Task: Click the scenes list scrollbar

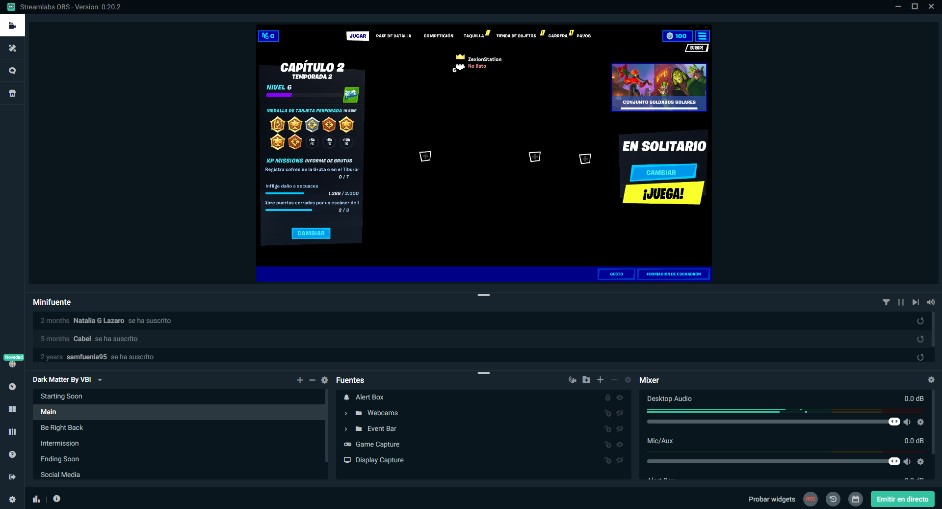Action: pyautogui.click(x=326, y=427)
